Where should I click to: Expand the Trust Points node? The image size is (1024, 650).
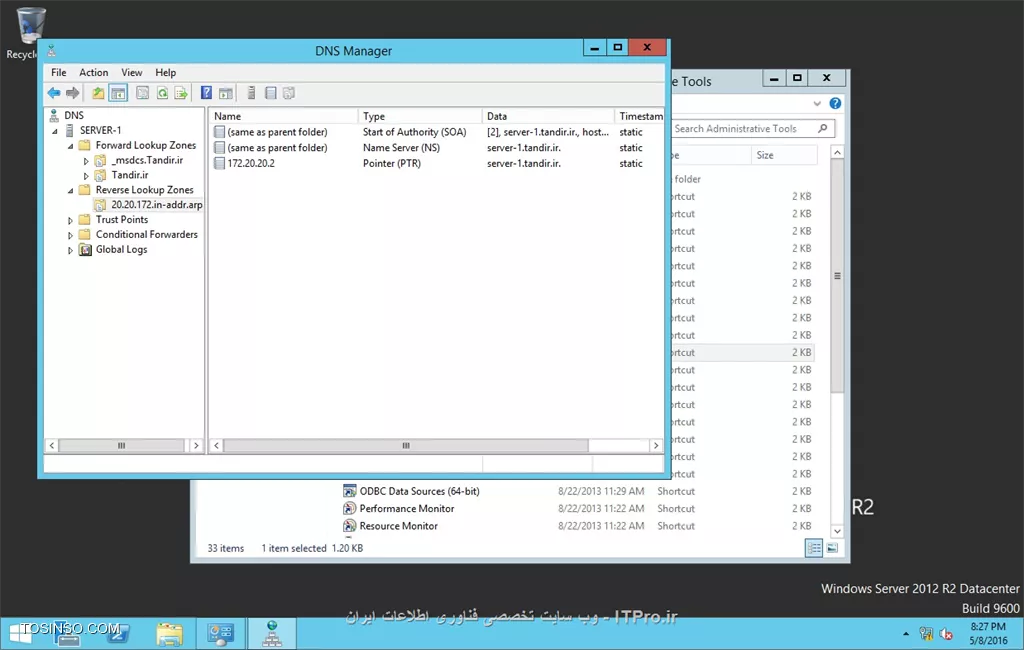point(71,220)
